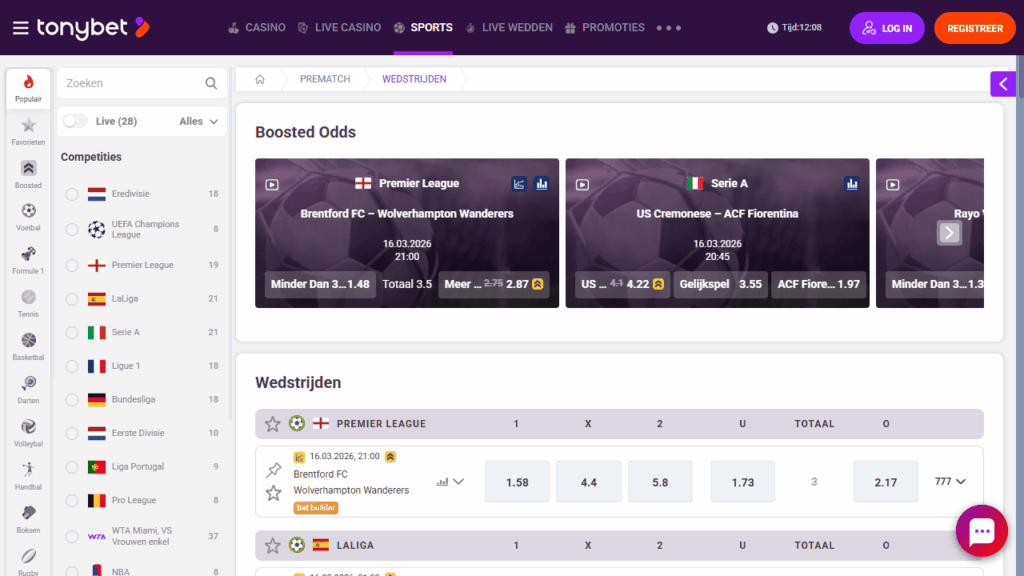Toggle Live matches filter switch
1024x576 pixels.
75,121
